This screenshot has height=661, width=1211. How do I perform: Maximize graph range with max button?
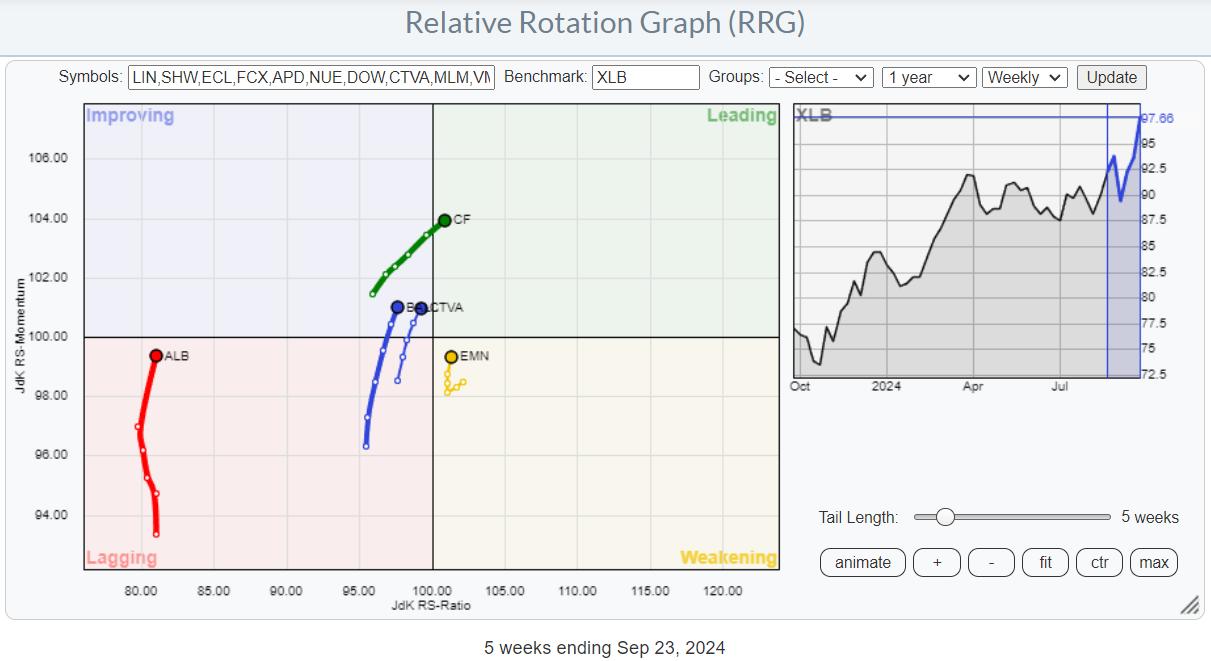(1154, 563)
